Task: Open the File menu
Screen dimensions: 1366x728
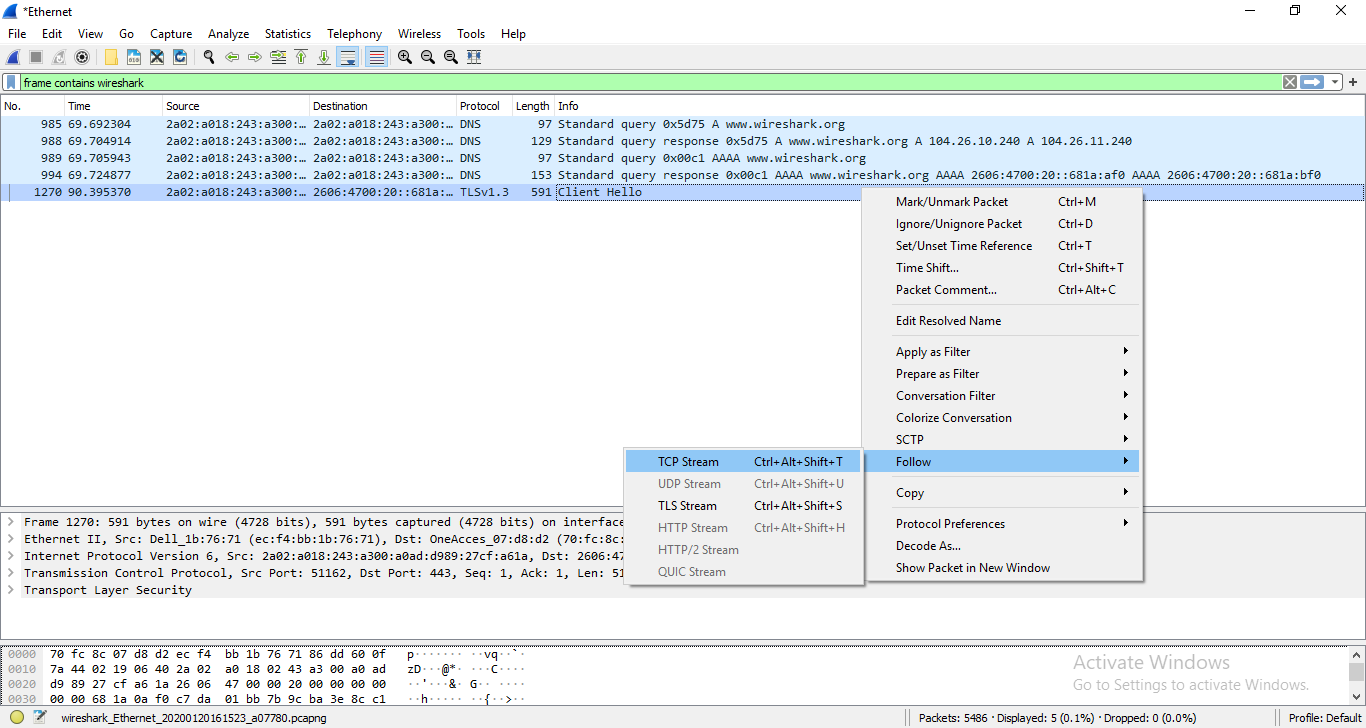Action: point(17,33)
